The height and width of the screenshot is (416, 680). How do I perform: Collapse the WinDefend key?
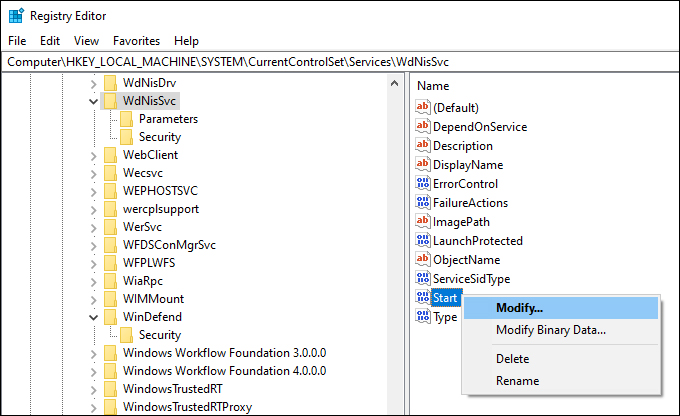[93, 318]
